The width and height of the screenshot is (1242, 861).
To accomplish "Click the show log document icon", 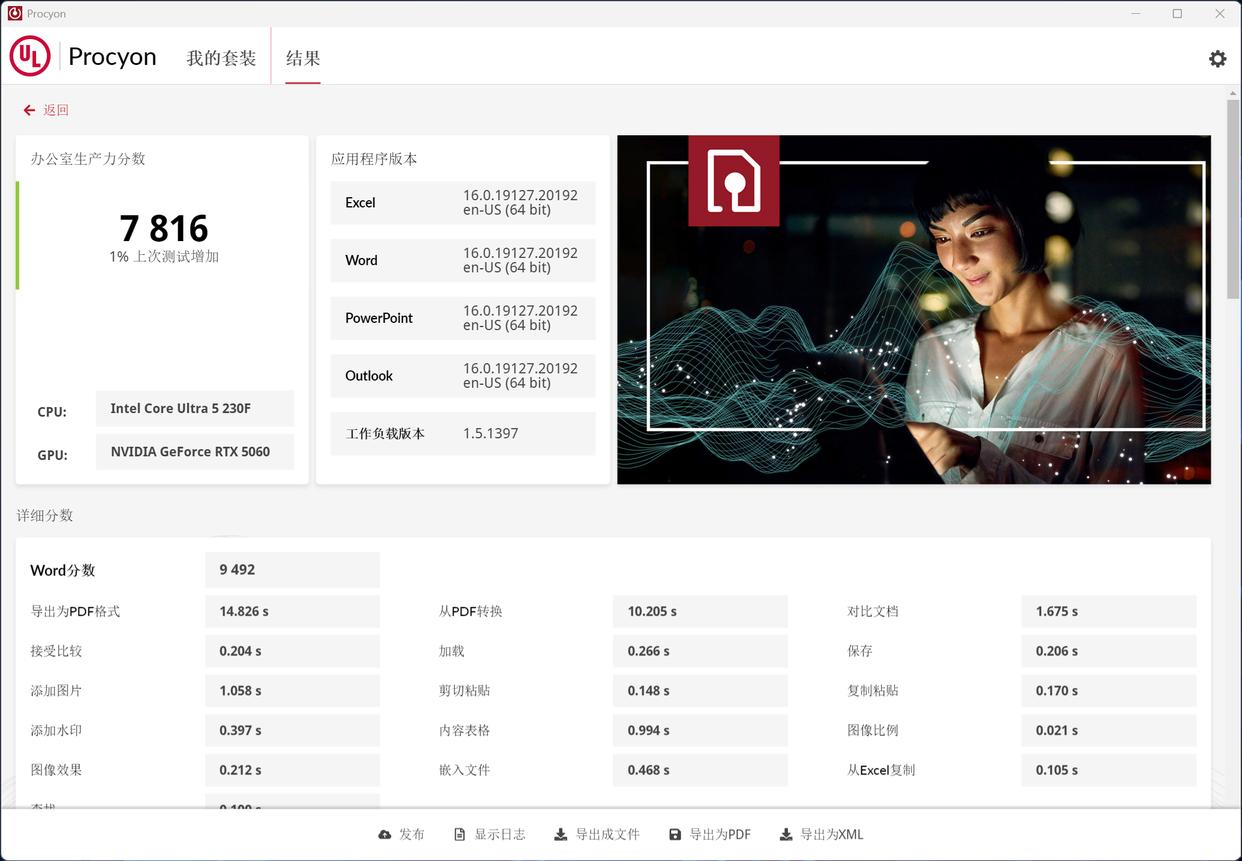I will (x=460, y=834).
